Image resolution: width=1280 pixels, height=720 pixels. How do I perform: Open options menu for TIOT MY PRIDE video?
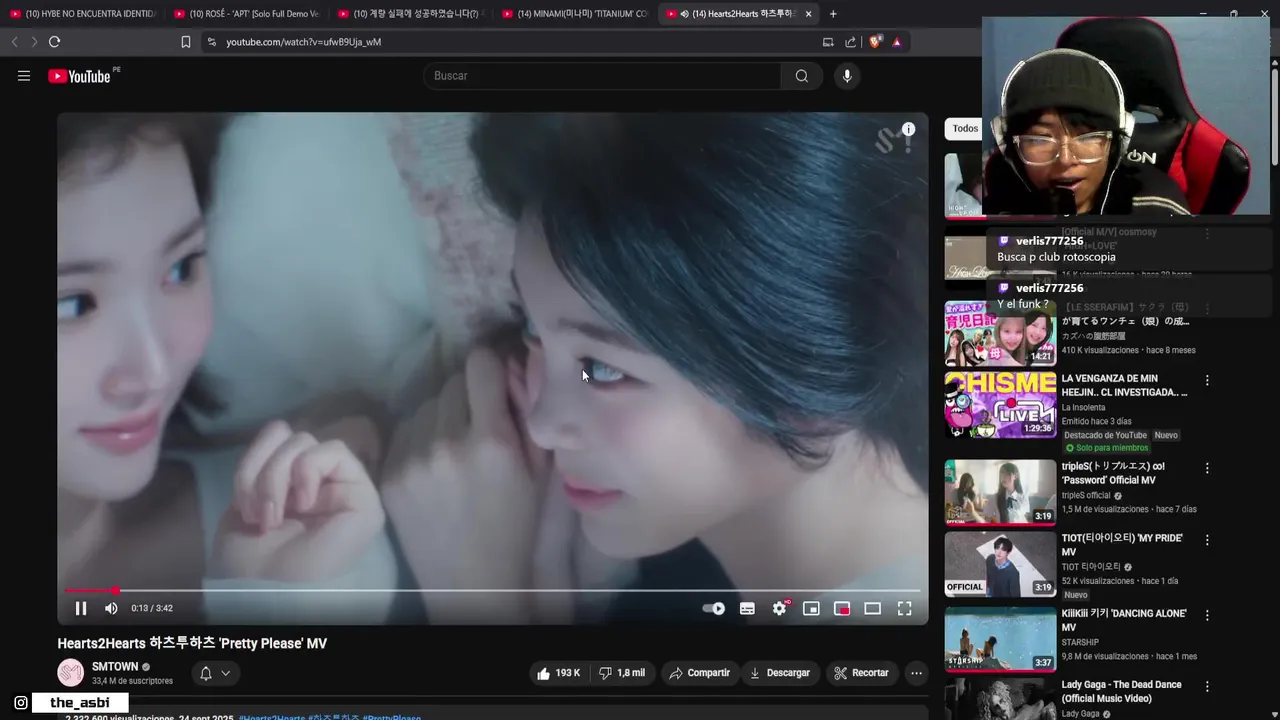pyautogui.click(x=1207, y=540)
